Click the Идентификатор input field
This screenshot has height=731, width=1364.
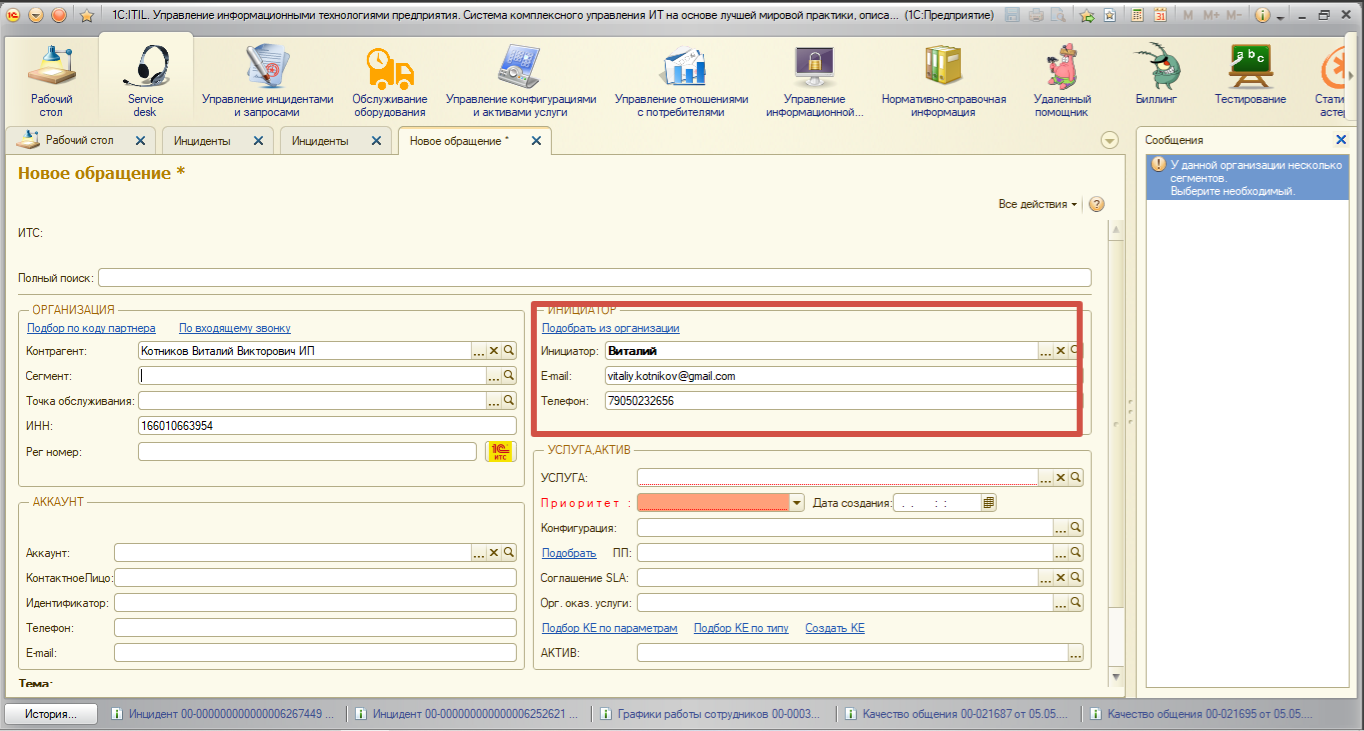(315, 603)
